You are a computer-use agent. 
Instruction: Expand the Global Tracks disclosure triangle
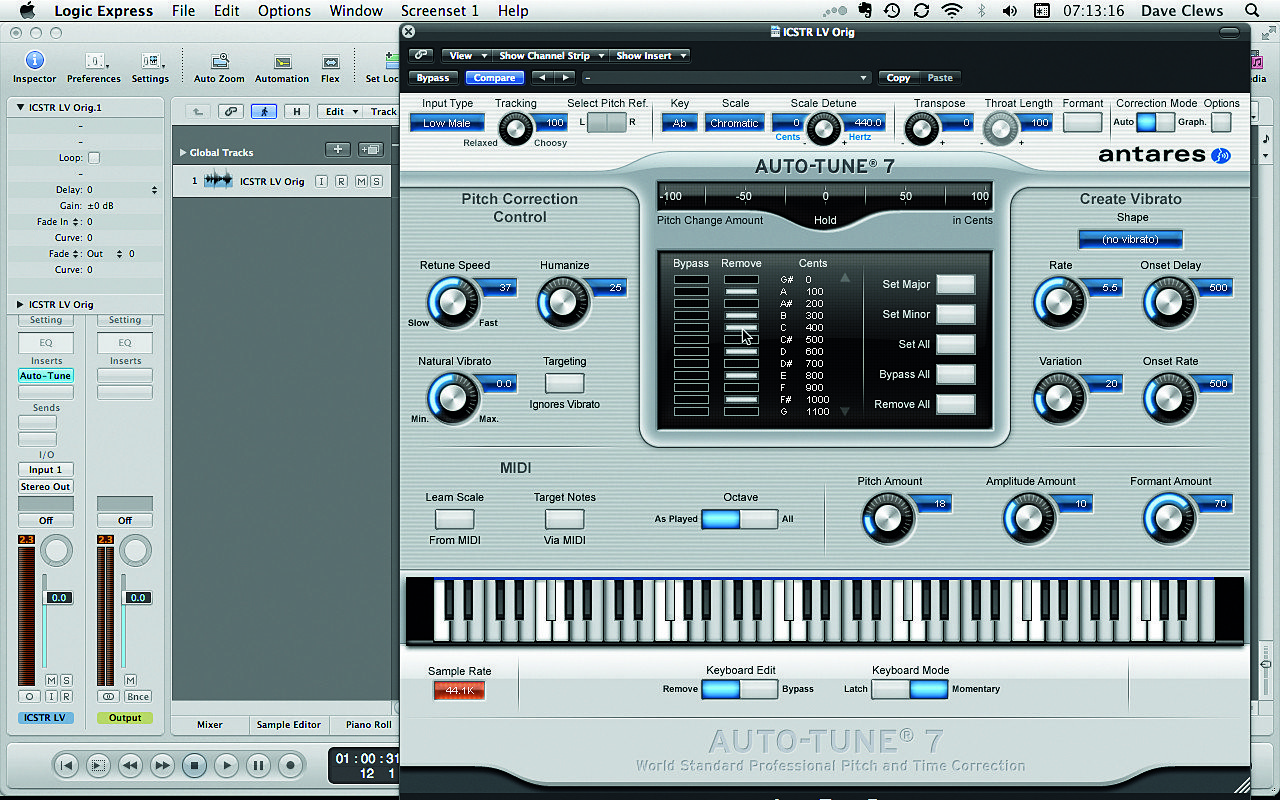click(183, 153)
